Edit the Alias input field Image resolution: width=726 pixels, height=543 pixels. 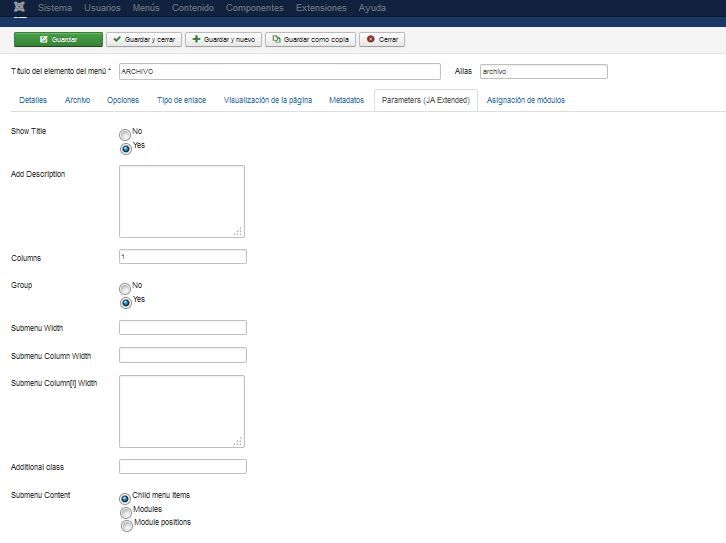[544, 71]
